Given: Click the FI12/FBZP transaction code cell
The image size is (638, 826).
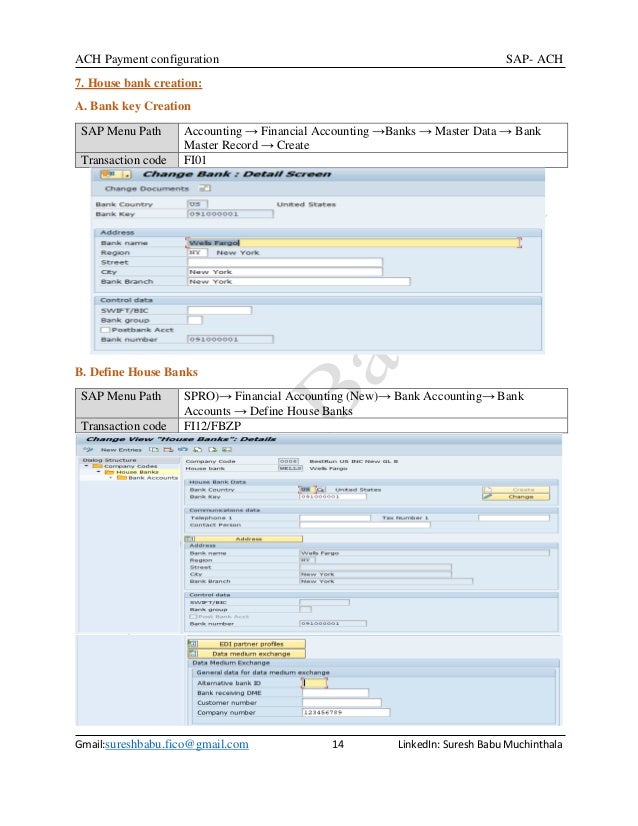Looking at the screenshot, I should tap(373, 426).
